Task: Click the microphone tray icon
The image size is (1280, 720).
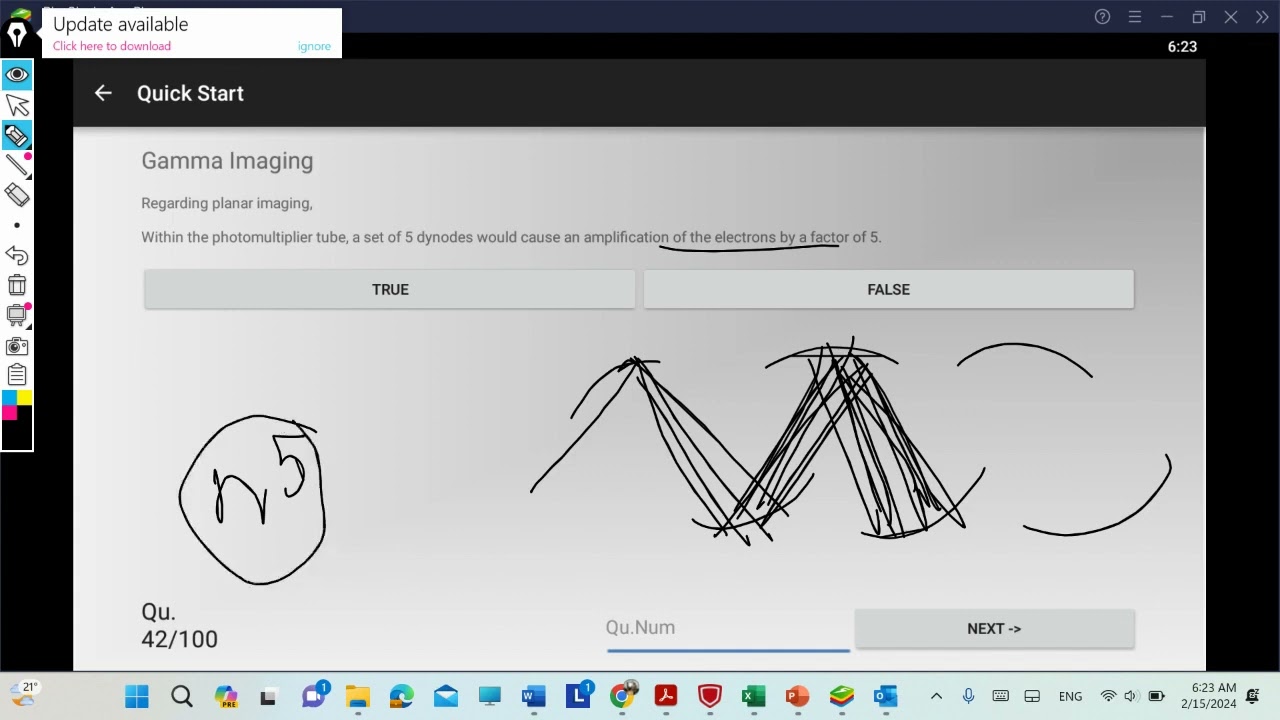Action: pyautogui.click(x=968, y=696)
